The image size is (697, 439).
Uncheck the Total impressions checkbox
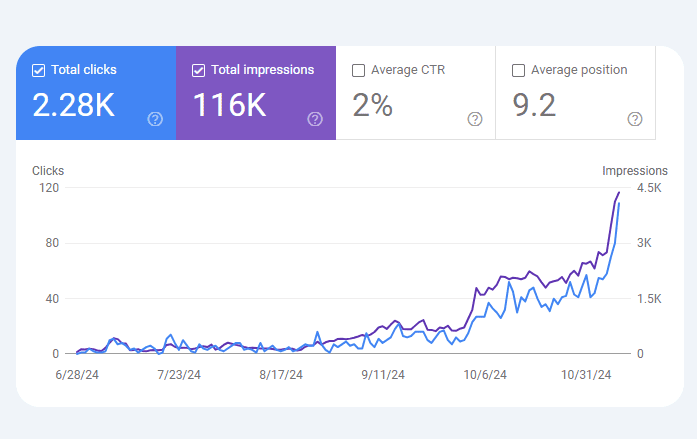coord(198,70)
